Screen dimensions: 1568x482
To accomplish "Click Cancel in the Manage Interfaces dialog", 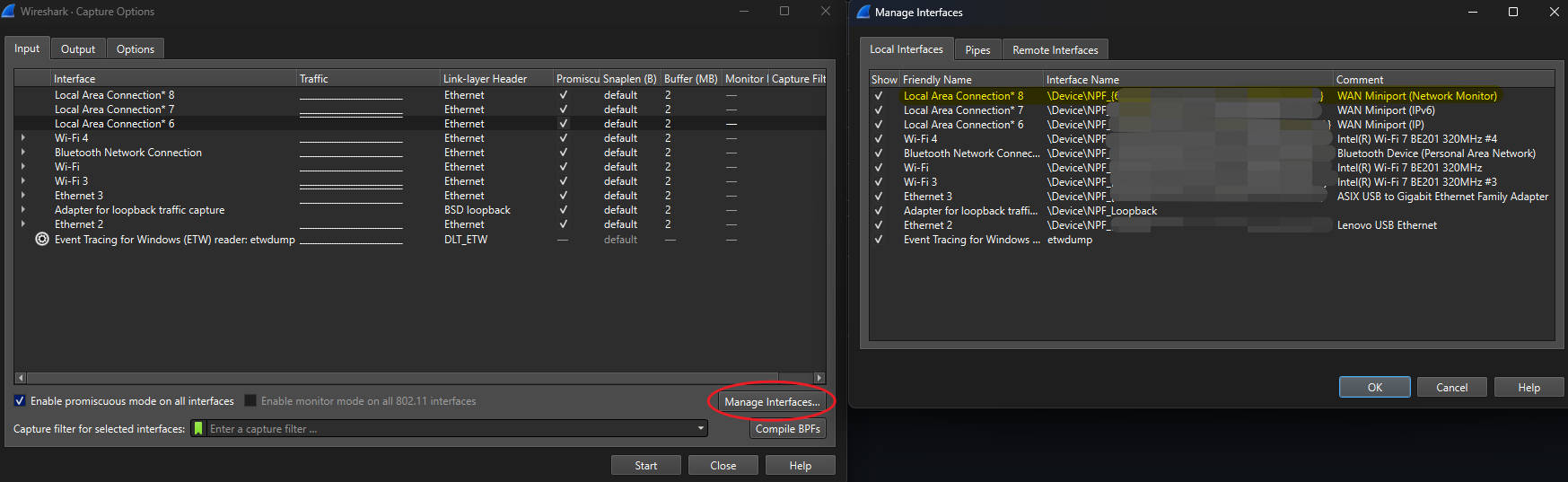I will coord(1452,388).
